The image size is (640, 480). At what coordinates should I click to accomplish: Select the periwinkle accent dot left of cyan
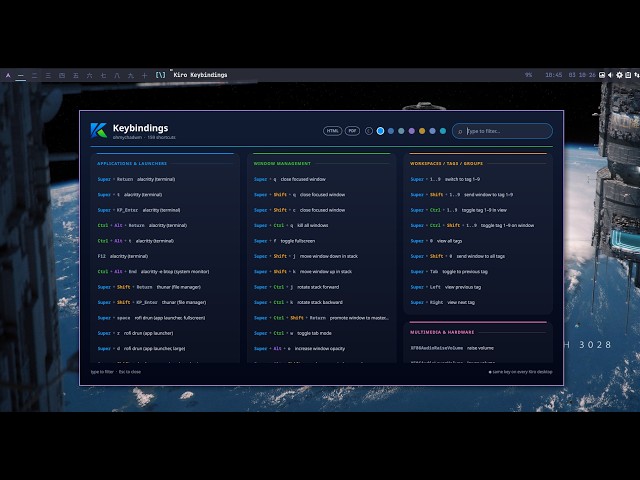pos(432,131)
